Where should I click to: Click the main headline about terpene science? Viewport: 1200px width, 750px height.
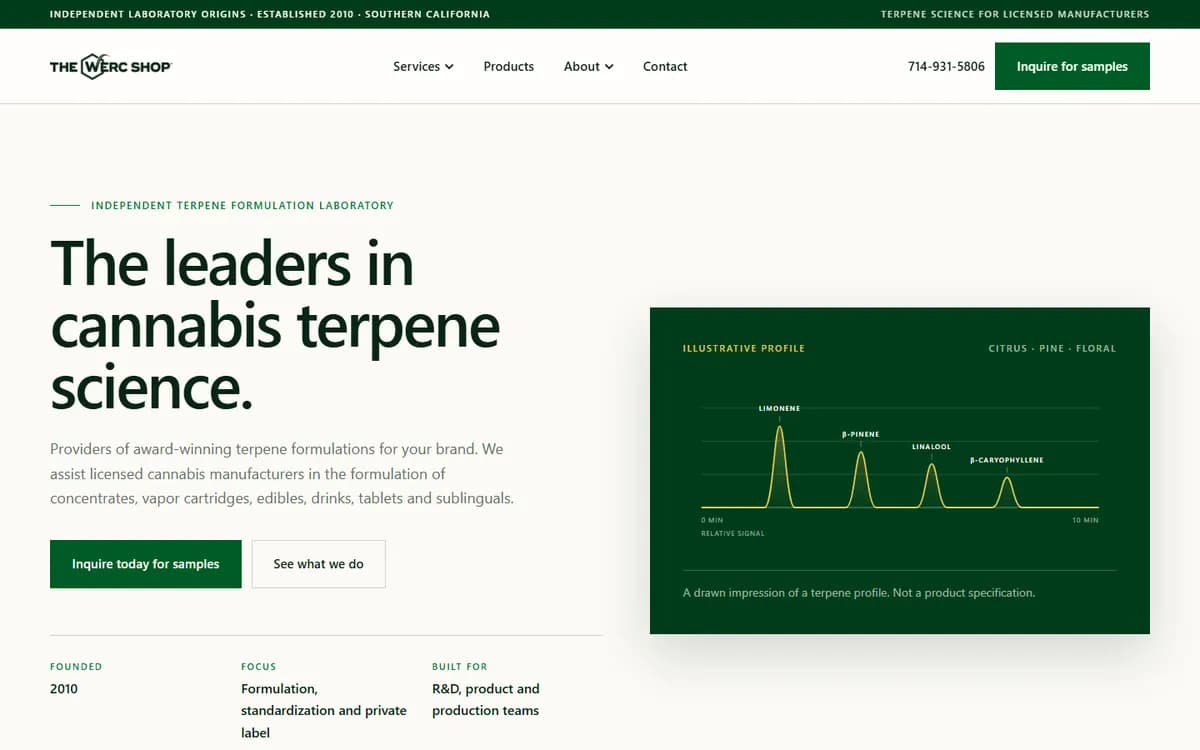(275, 325)
